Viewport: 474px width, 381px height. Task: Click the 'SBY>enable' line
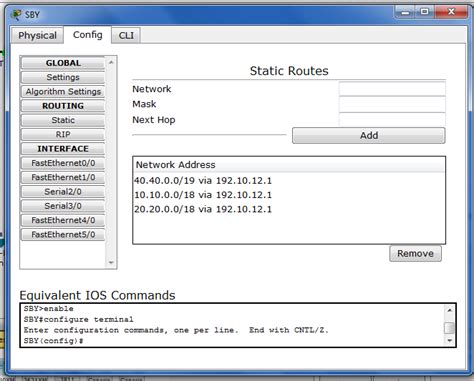coord(48,309)
